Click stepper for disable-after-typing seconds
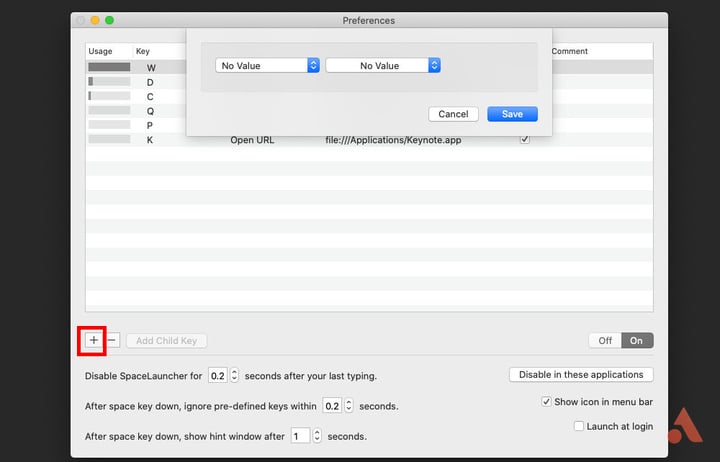The width and height of the screenshot is (720, 462). [x=234, y=376]
